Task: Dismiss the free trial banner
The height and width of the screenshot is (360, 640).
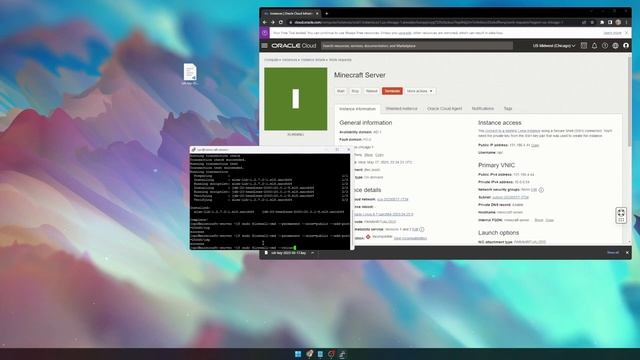Action: coord(627,33)
